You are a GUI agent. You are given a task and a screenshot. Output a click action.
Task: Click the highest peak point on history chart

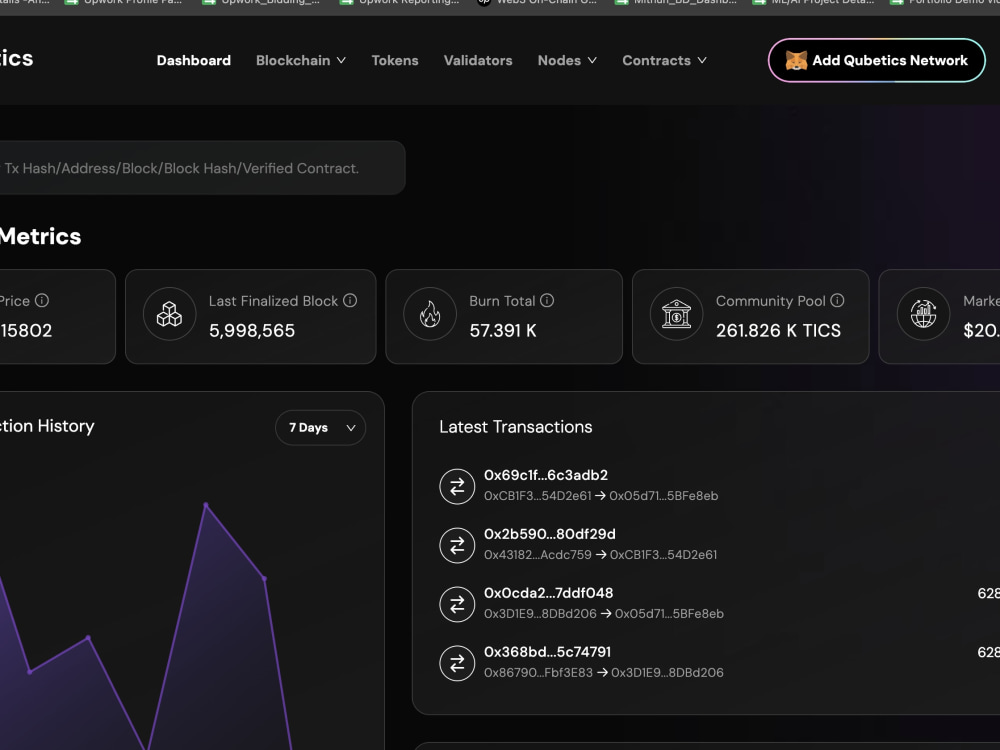205,505
